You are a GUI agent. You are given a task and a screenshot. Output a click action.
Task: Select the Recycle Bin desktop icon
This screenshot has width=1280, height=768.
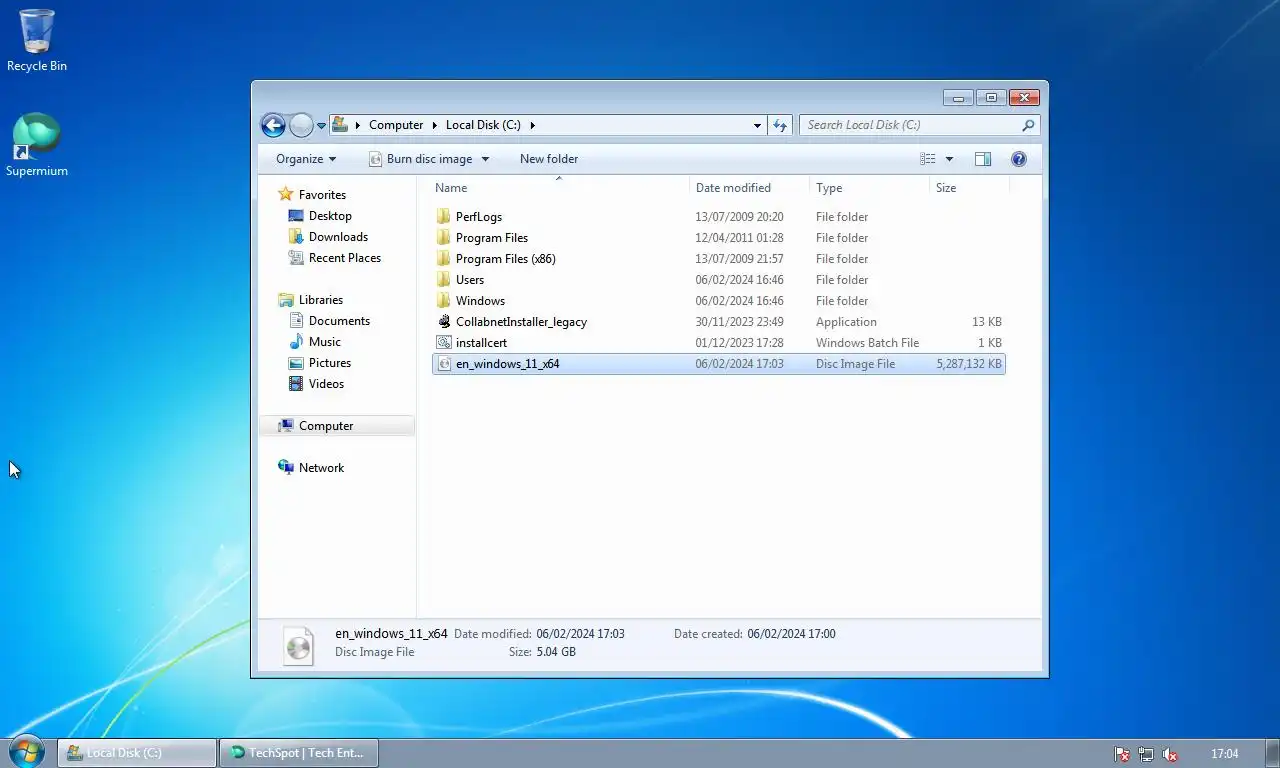tap(37, 41)
